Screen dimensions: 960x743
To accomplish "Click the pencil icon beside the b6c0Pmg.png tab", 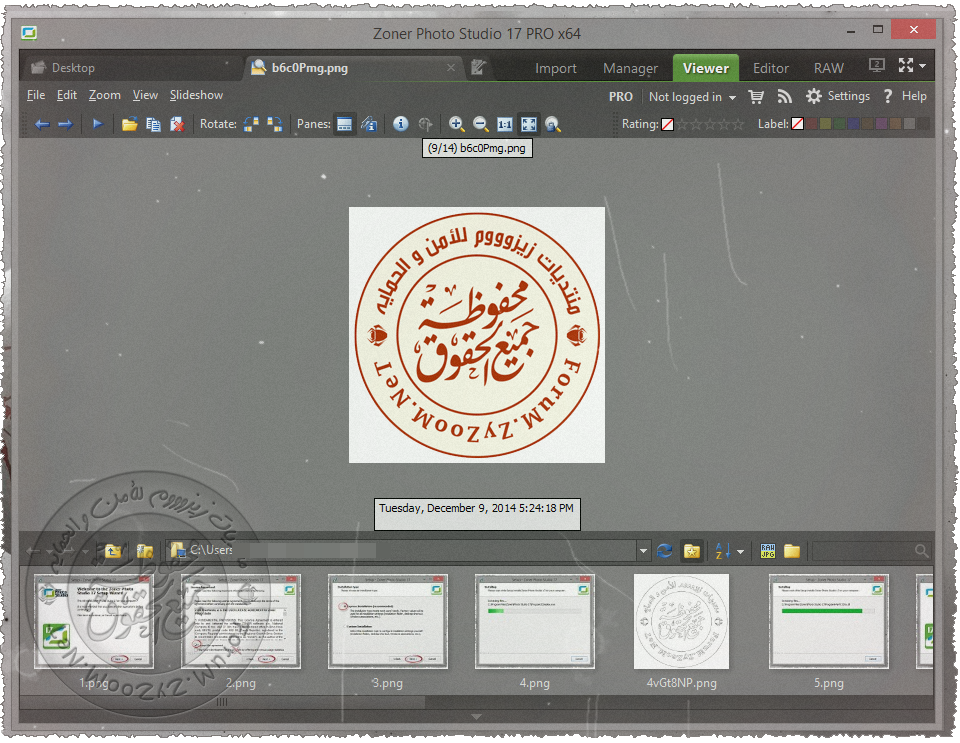I will [x=478, y=67].
